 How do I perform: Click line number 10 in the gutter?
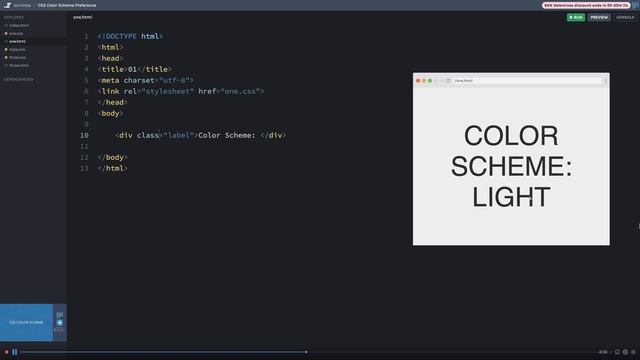click(x=84, y=135)
